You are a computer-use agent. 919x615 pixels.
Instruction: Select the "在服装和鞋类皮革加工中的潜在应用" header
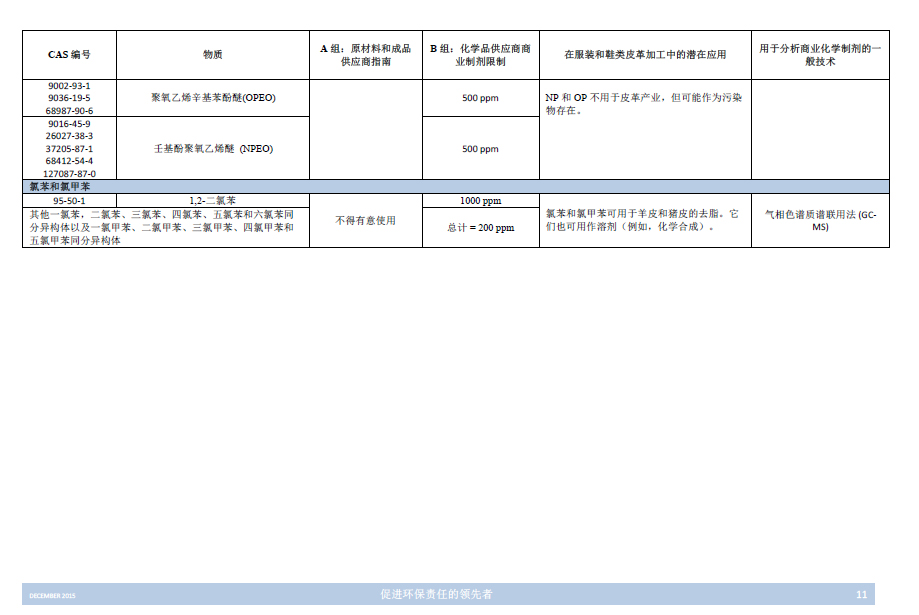tap(645, 54)
